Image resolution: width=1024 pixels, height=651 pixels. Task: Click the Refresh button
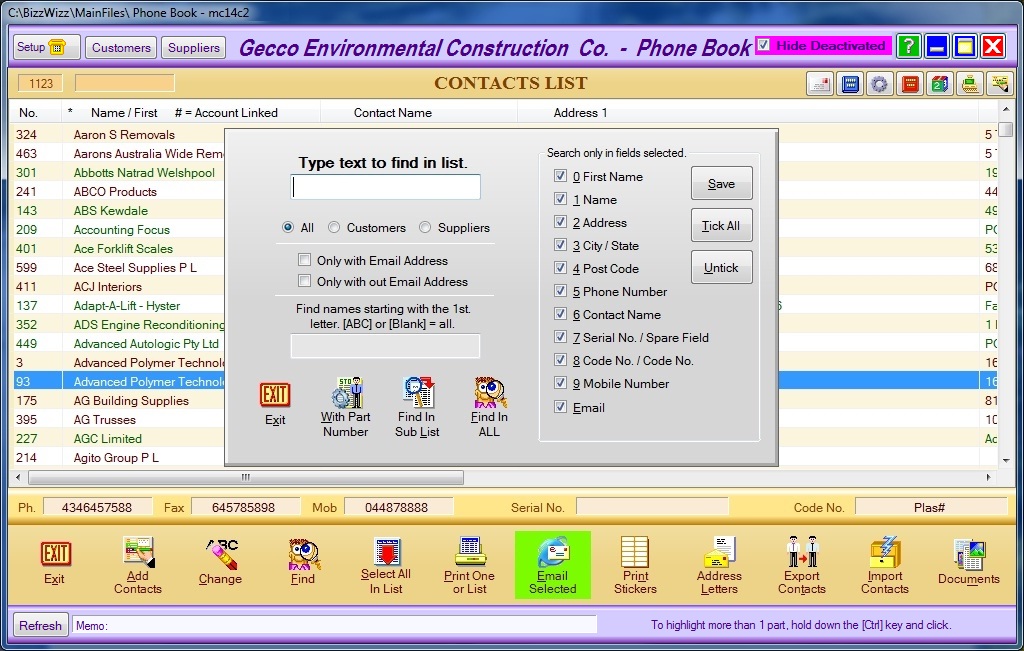coord(40,625)
